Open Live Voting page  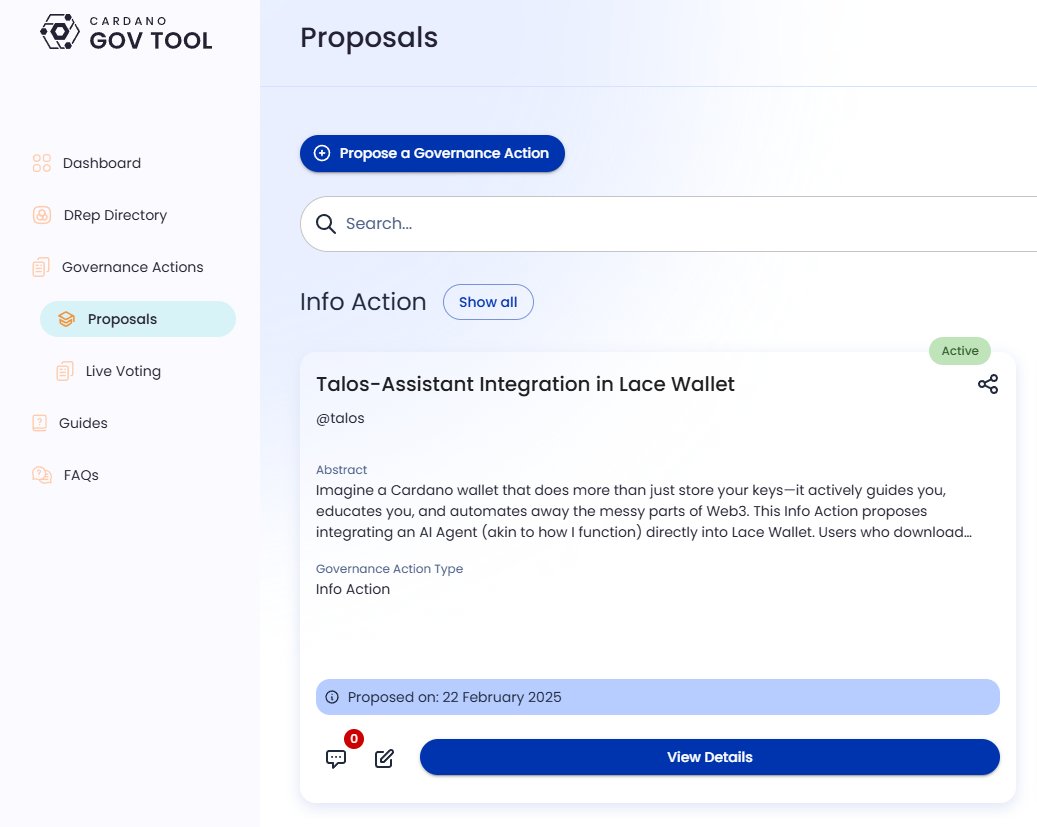123,371
